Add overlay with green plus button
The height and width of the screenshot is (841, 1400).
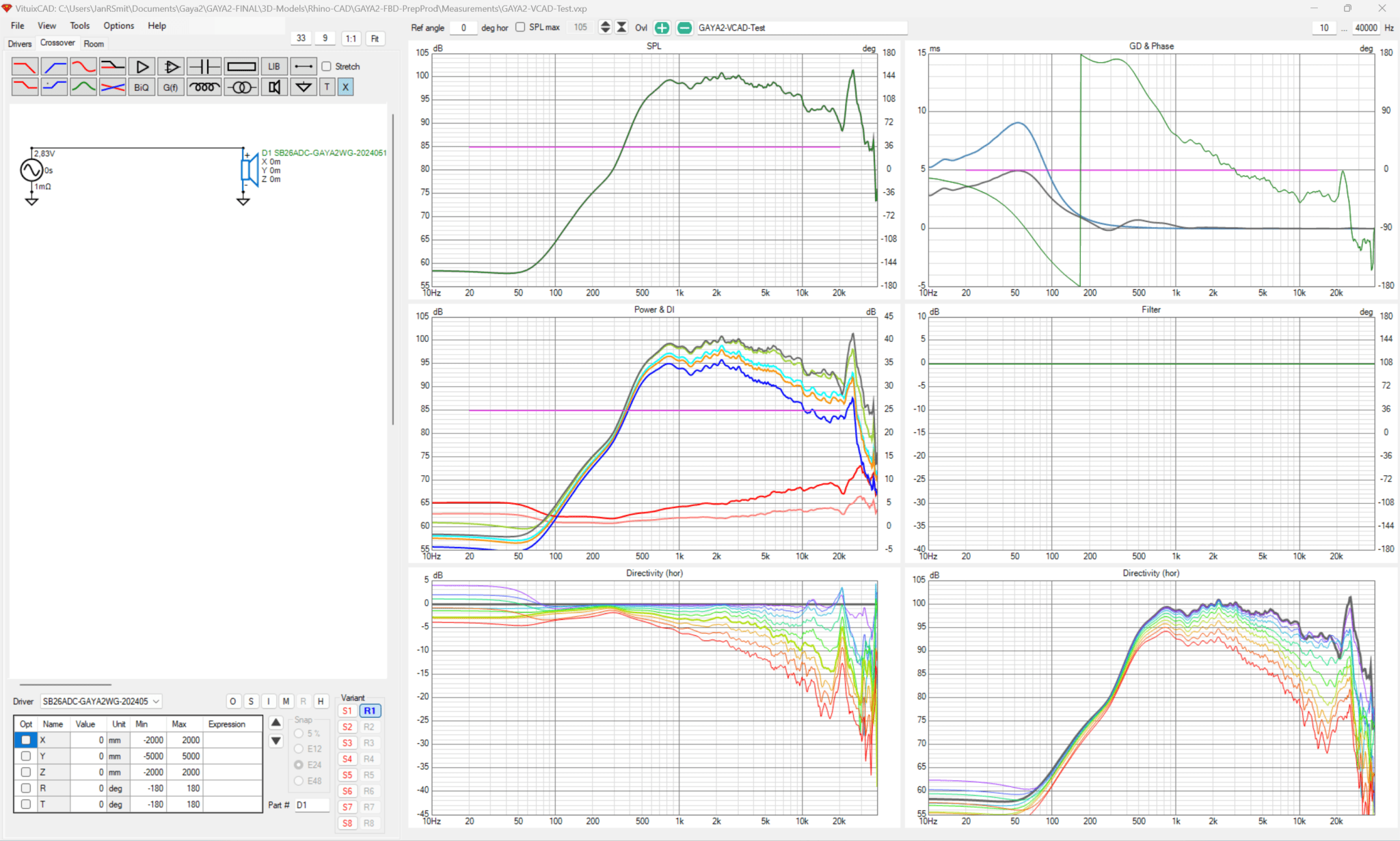pos(662,27)
